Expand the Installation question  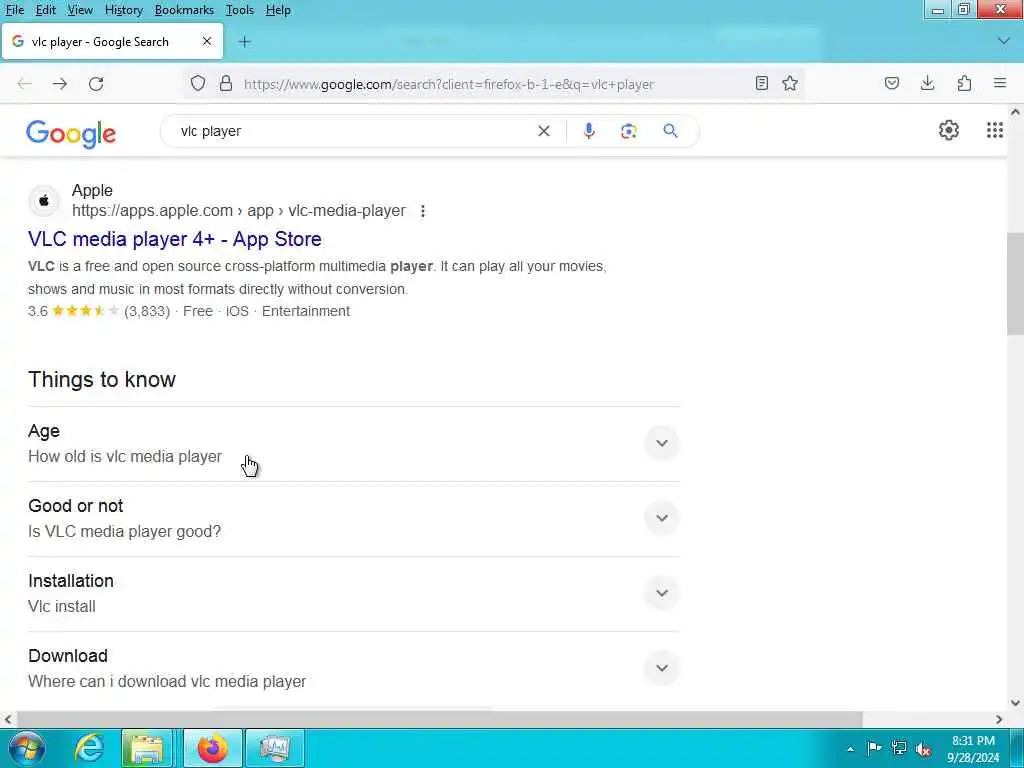(662, 594)
